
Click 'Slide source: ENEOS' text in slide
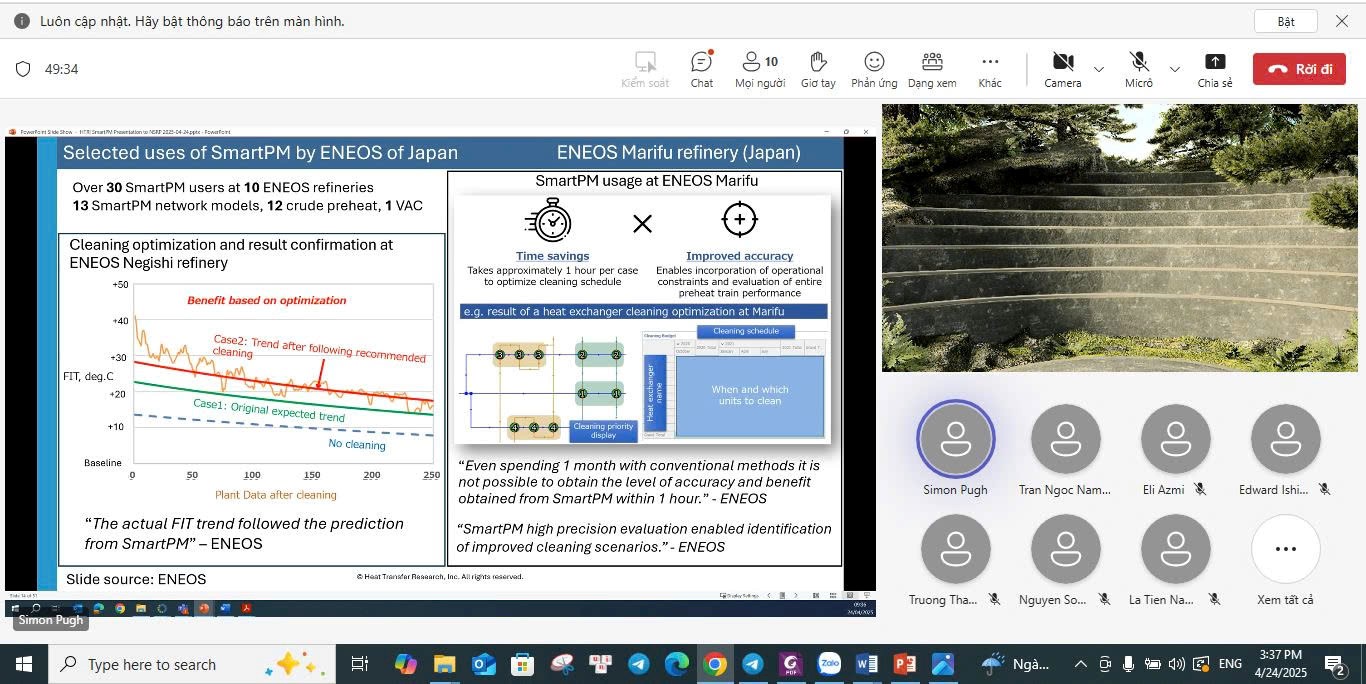click(136, 579)
